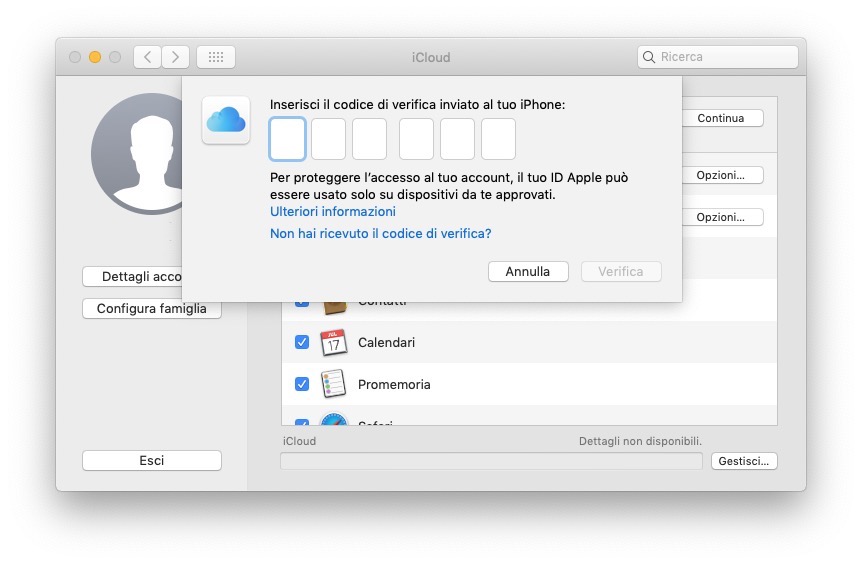
Task: Show all preferences grid button
Action: tap(216, 57)
